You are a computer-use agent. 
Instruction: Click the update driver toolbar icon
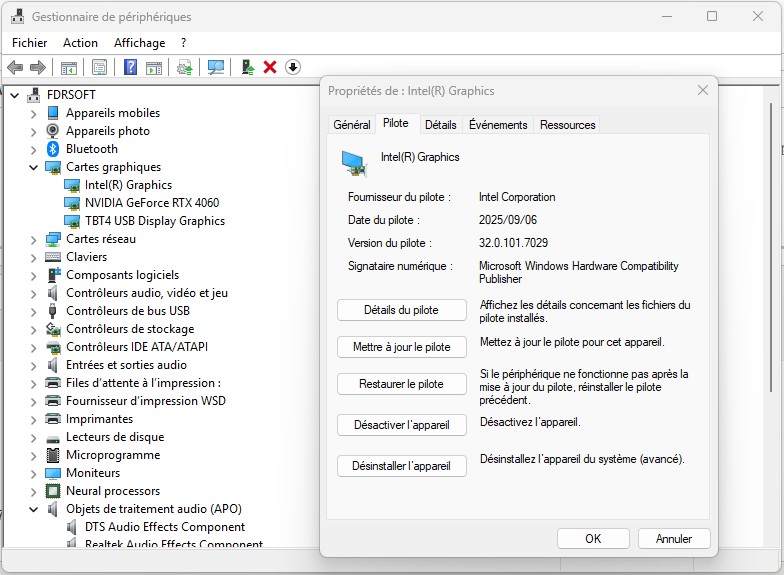248,67
